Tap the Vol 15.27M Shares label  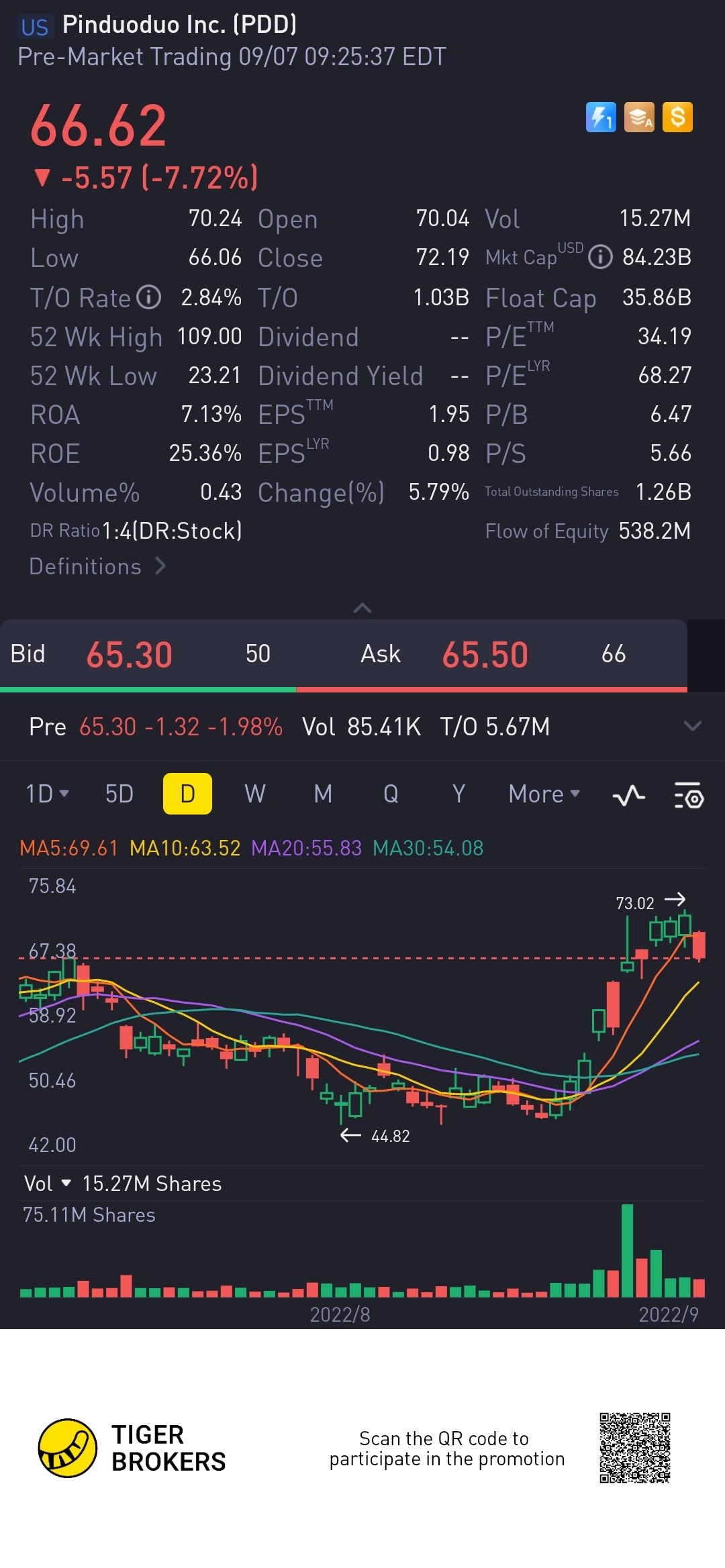pos(152,1184)
